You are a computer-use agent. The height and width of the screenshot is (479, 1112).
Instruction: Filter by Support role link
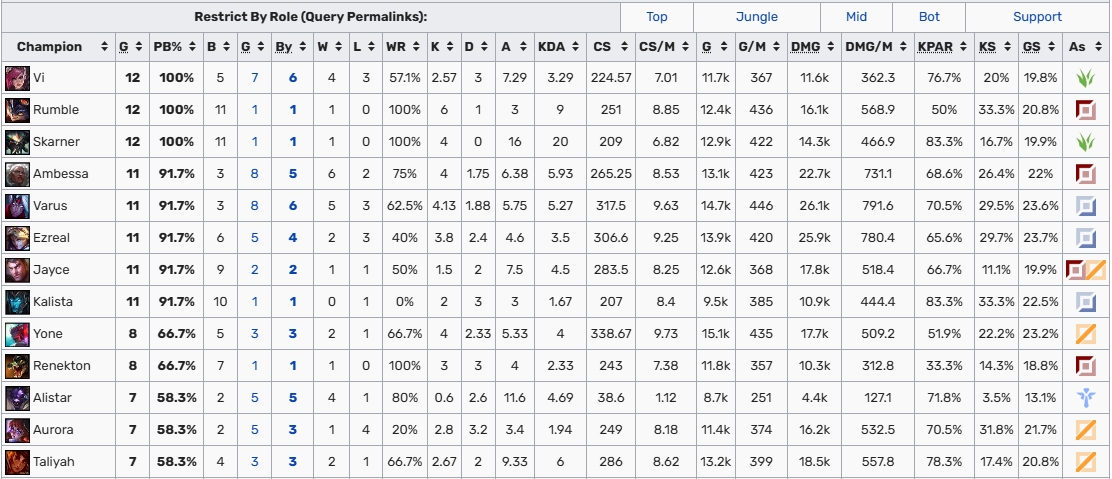point(1037,17)
